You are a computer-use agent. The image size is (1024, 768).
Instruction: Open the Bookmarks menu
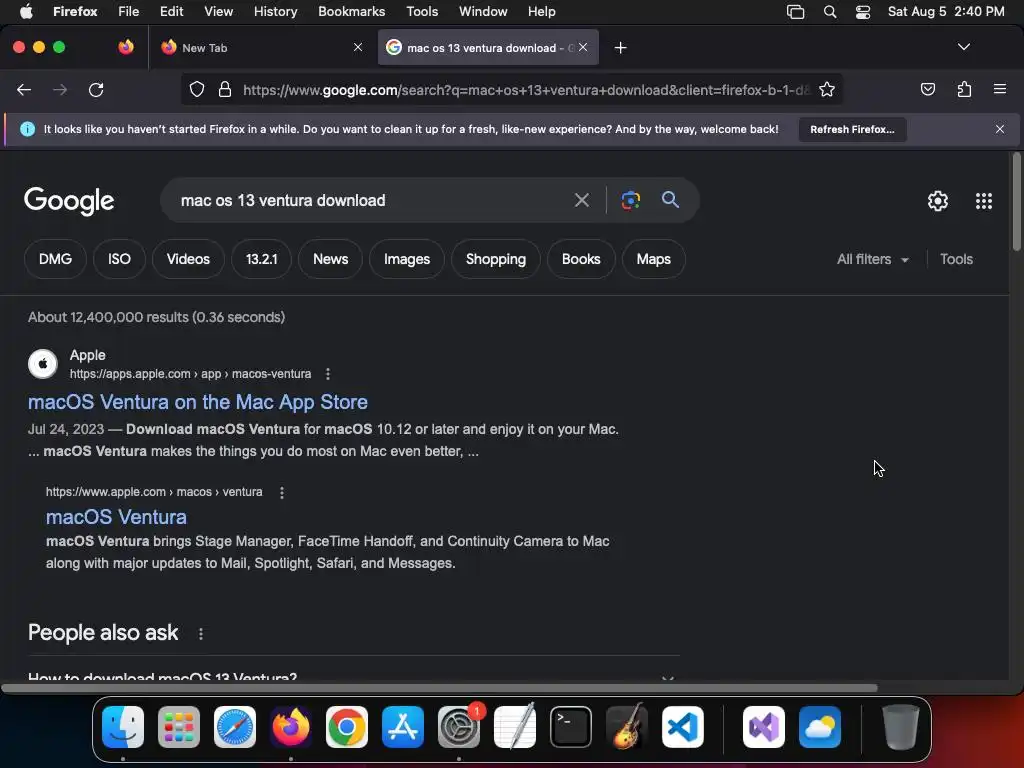click(351, 12)
